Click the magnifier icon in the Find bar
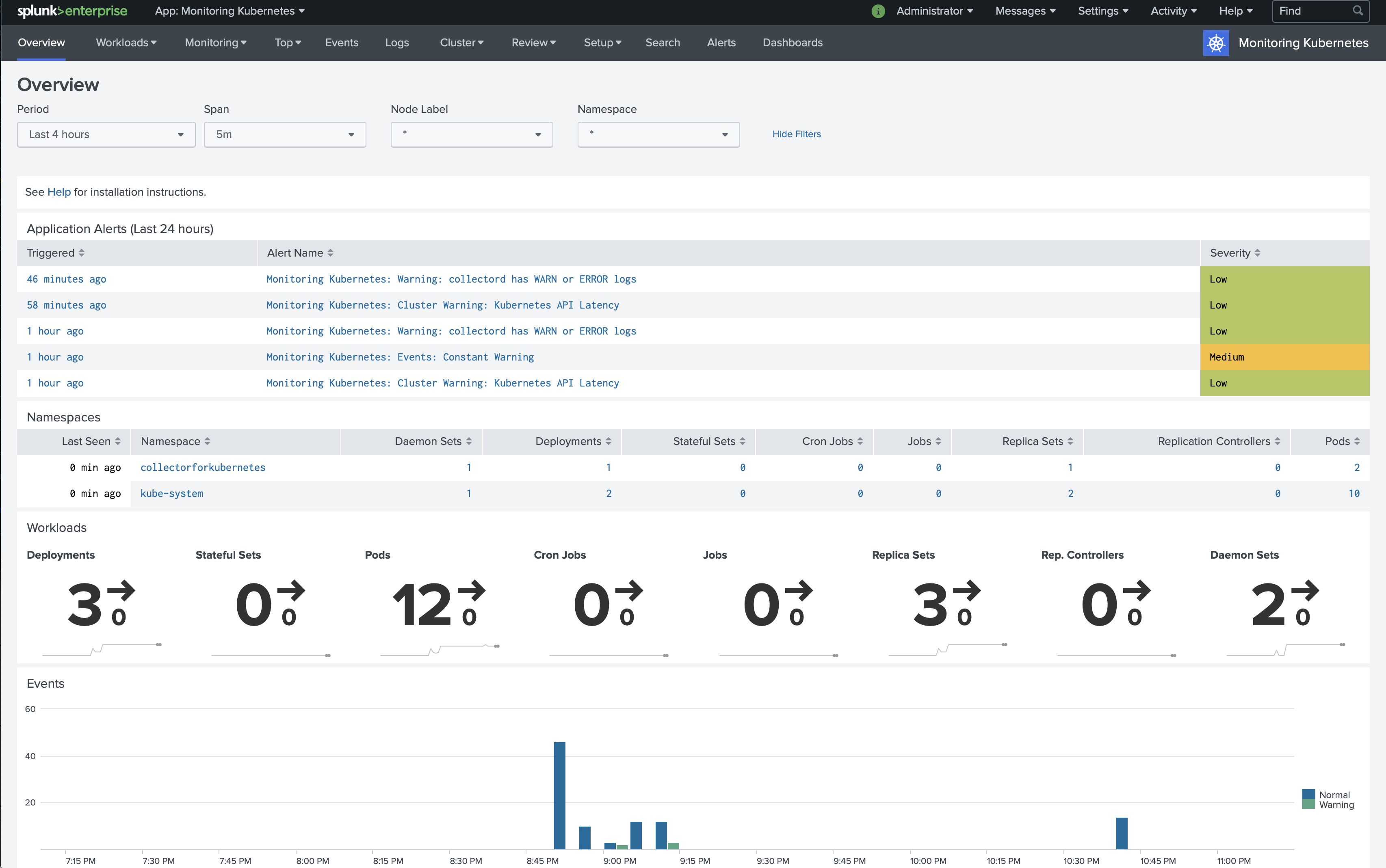This screenshot has height=868, width=1386. (1358, 10)
